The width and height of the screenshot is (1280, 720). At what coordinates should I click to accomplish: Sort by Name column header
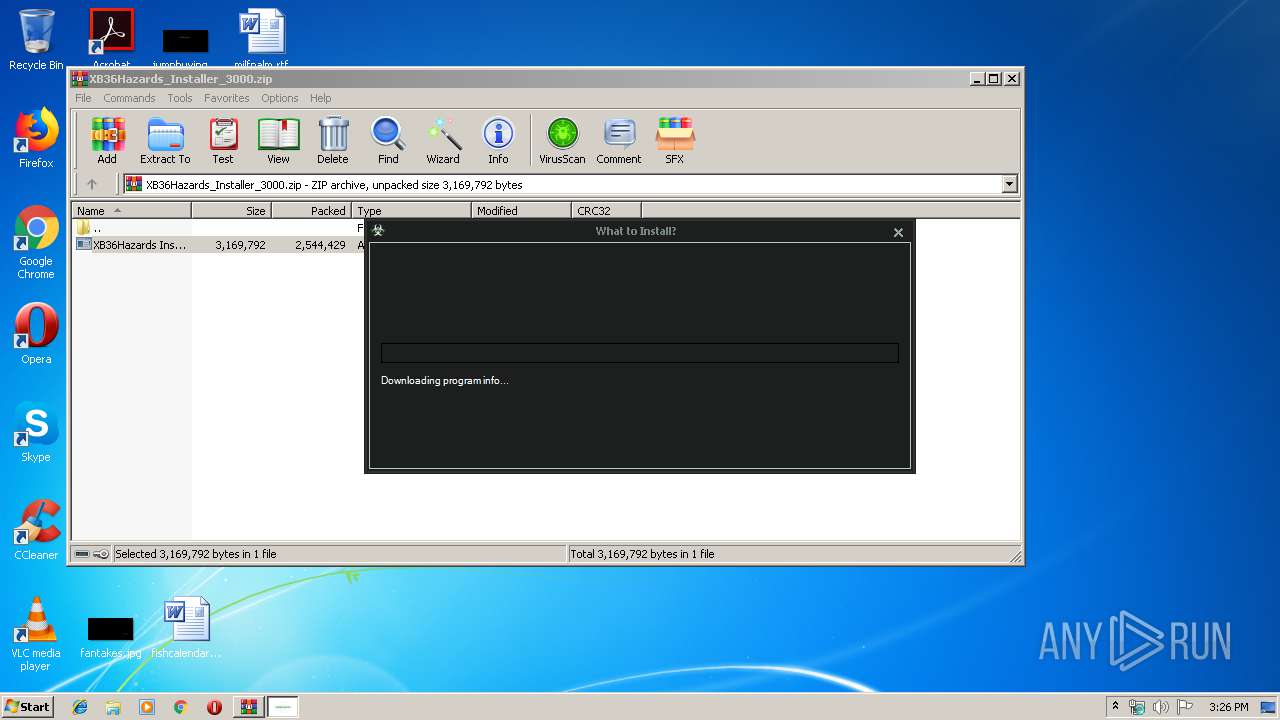tap(131, 210)
